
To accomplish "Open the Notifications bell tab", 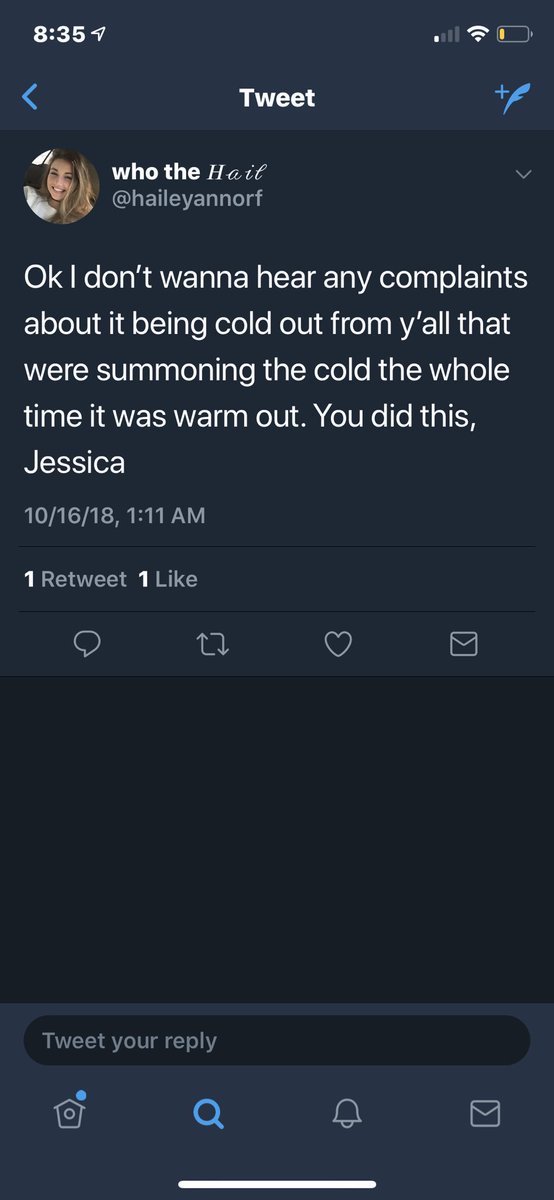I will 346,1113.
